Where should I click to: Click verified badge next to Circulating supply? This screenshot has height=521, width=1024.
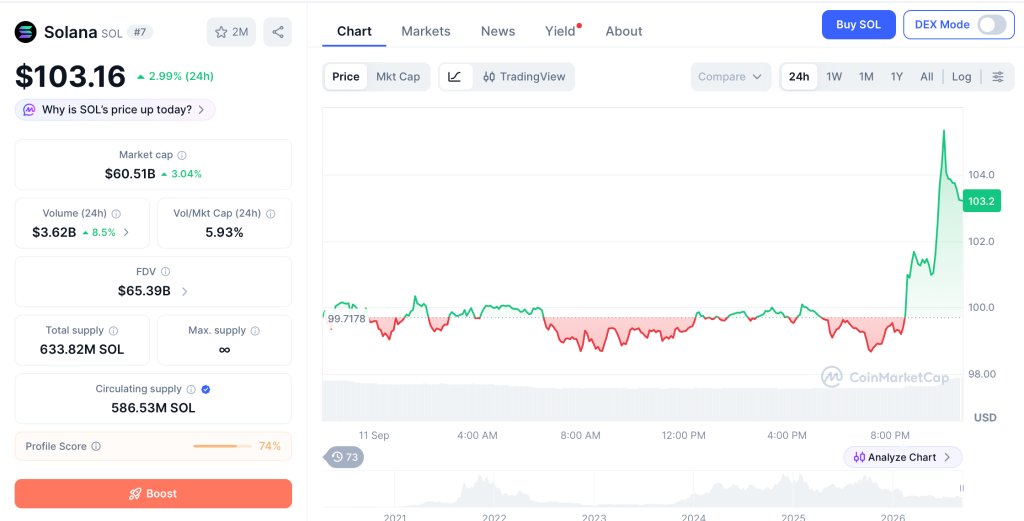pyautogui.click(x=206, y=389)
